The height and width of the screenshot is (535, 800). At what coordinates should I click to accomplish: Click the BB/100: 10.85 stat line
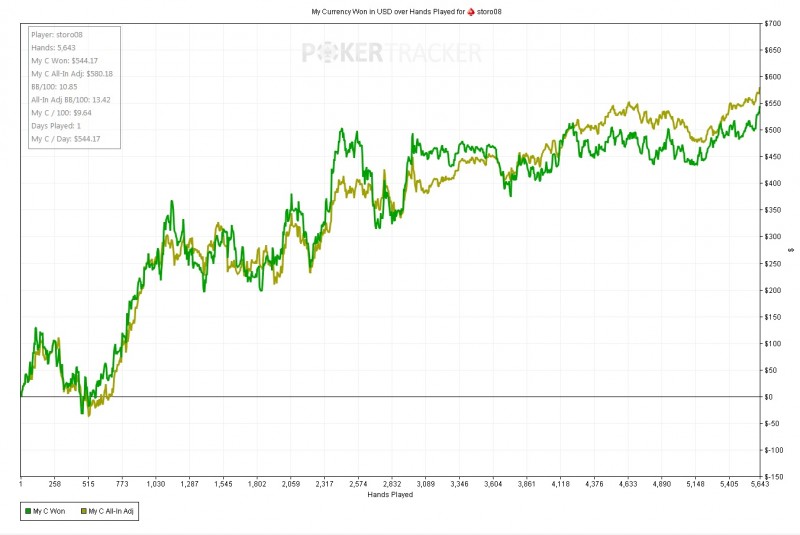[54, 87]
